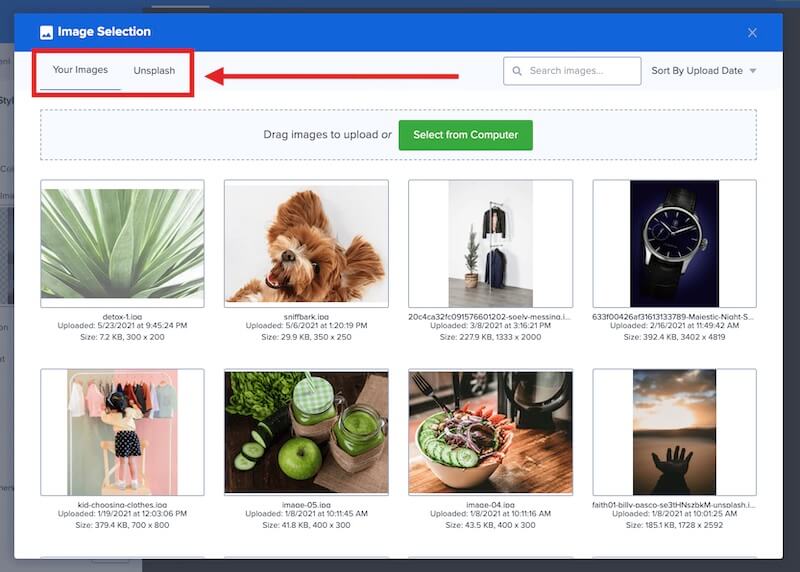Close the Image Selection dialog
This screenshot has width=800, height=572.
(752, 33)
